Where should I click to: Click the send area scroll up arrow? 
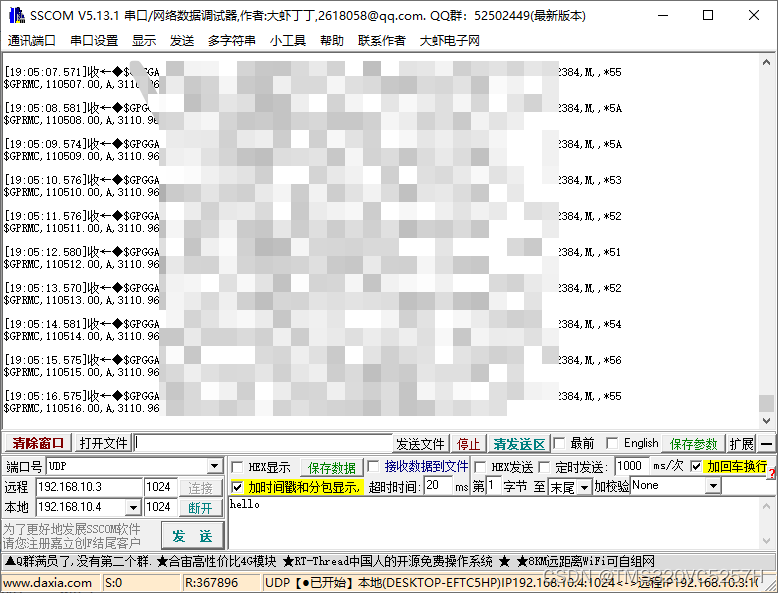[x=766, y=506]
